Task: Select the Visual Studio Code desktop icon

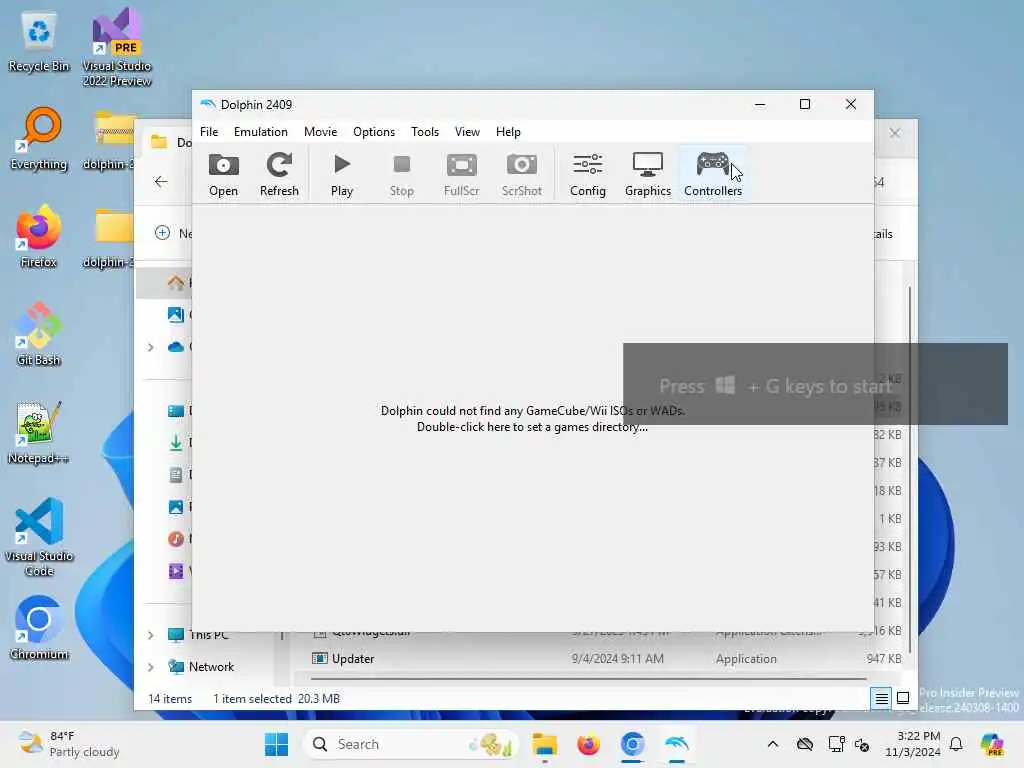Action: click(39, 537)
